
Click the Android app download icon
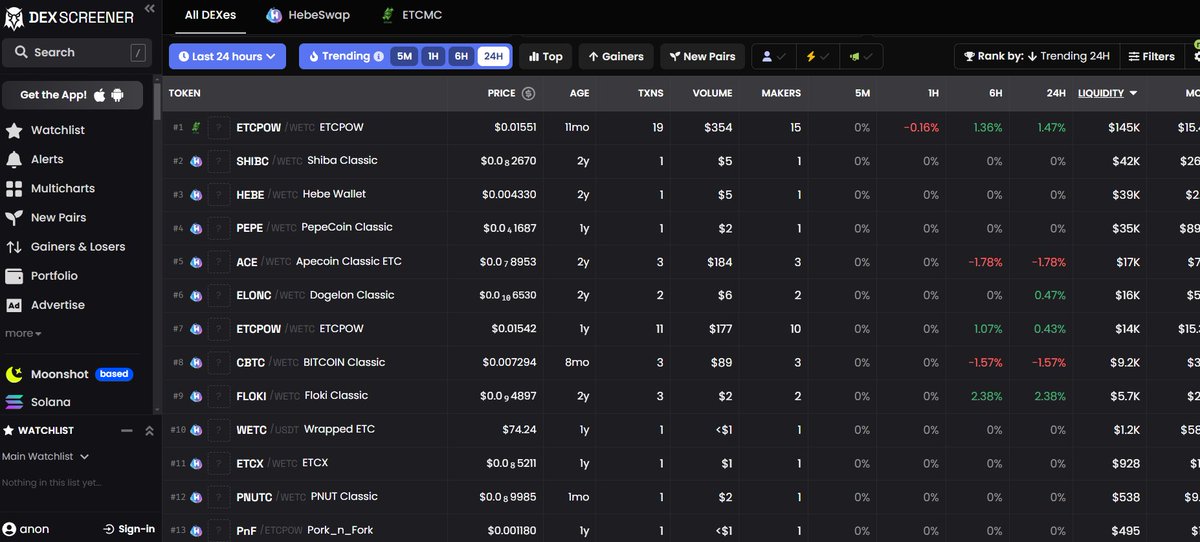pyautogui.click(x=117, y=95)
